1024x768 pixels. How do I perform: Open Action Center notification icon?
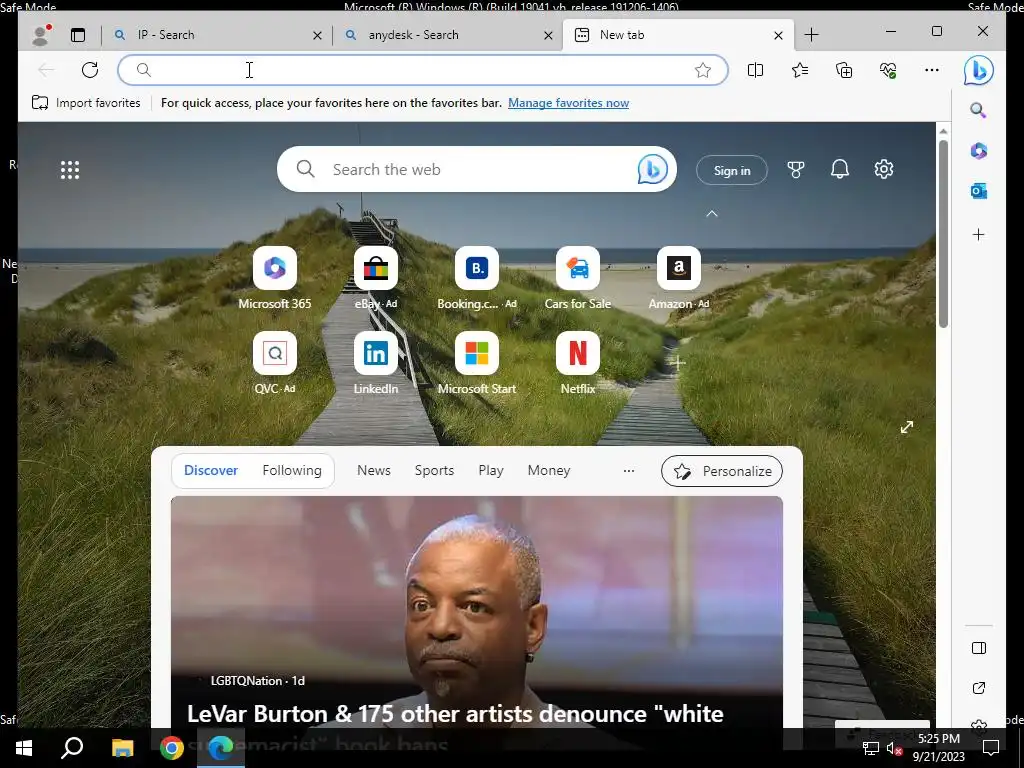tap(991, 748)
